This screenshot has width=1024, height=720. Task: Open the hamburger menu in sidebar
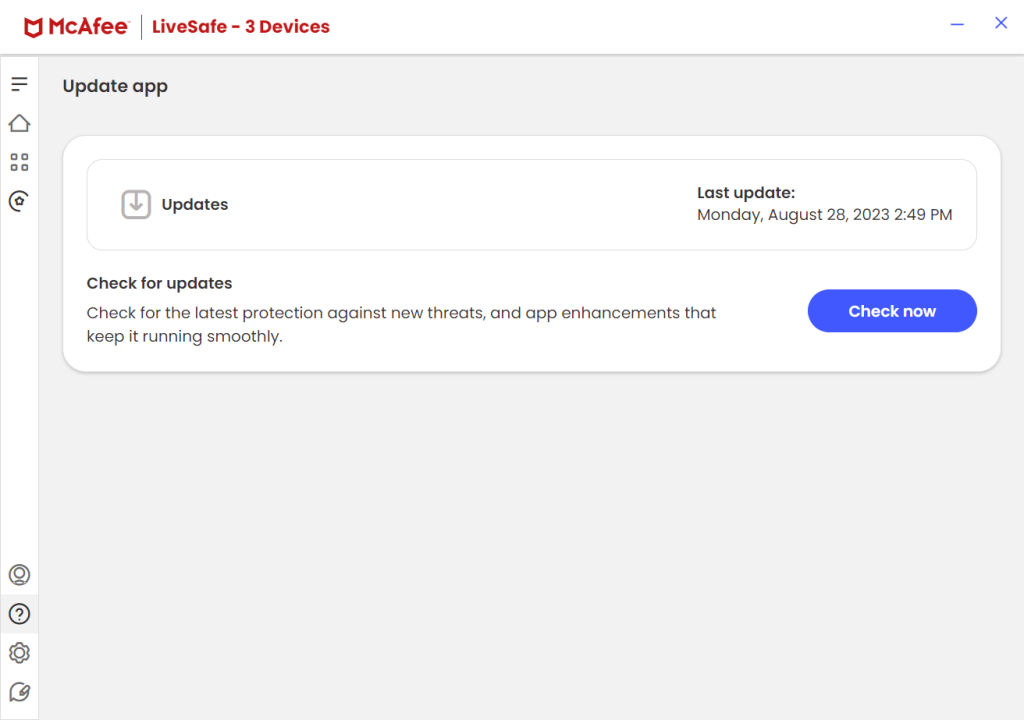19,84
